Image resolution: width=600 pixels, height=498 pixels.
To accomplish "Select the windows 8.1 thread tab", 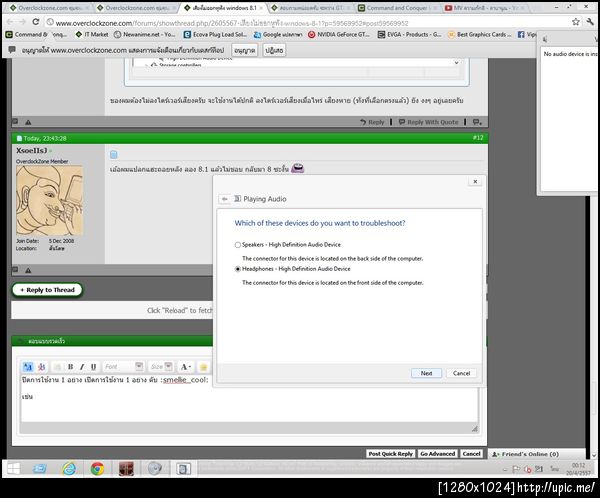I will coord(223,8).
